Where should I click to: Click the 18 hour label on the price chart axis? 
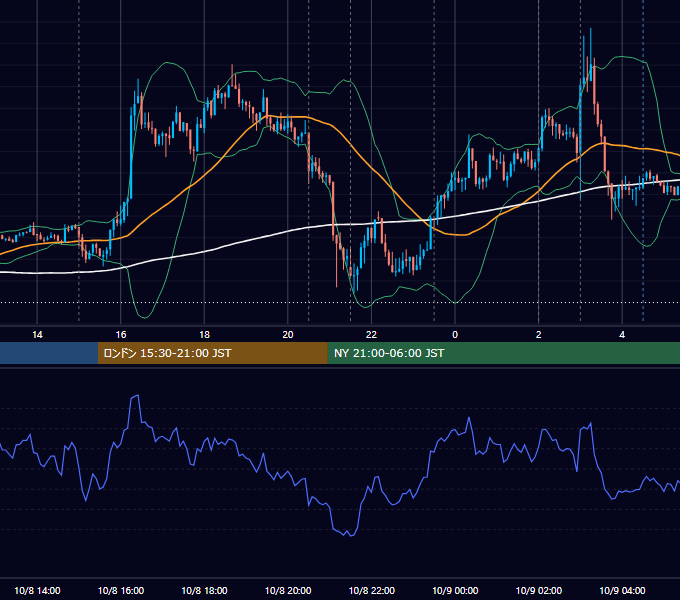coord(204,335)
